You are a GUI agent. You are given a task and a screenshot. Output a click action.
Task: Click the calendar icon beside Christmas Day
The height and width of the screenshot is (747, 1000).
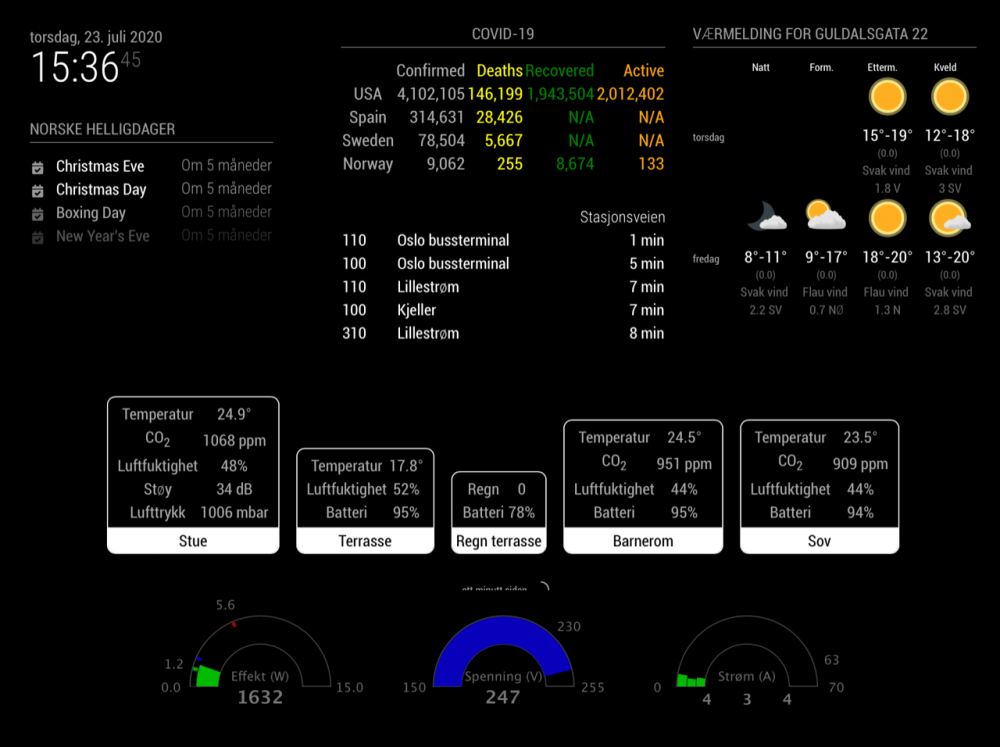tap(37, 190)
